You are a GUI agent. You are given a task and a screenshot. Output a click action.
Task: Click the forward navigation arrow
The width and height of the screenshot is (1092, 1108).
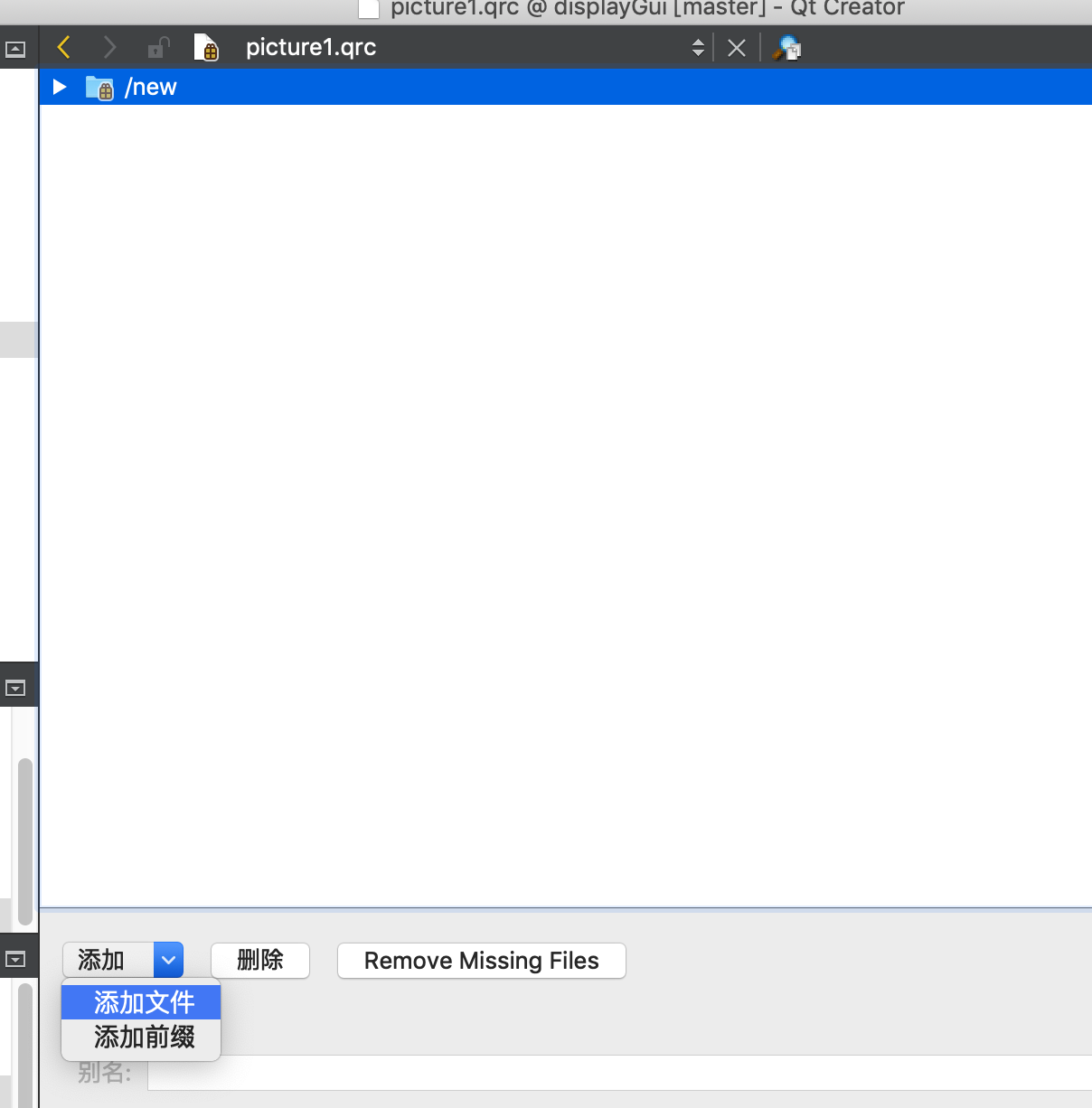[x=108, y=46]
